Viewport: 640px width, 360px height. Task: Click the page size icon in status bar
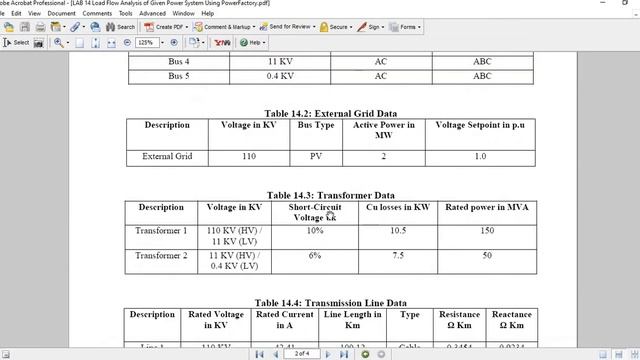(5, 355)
